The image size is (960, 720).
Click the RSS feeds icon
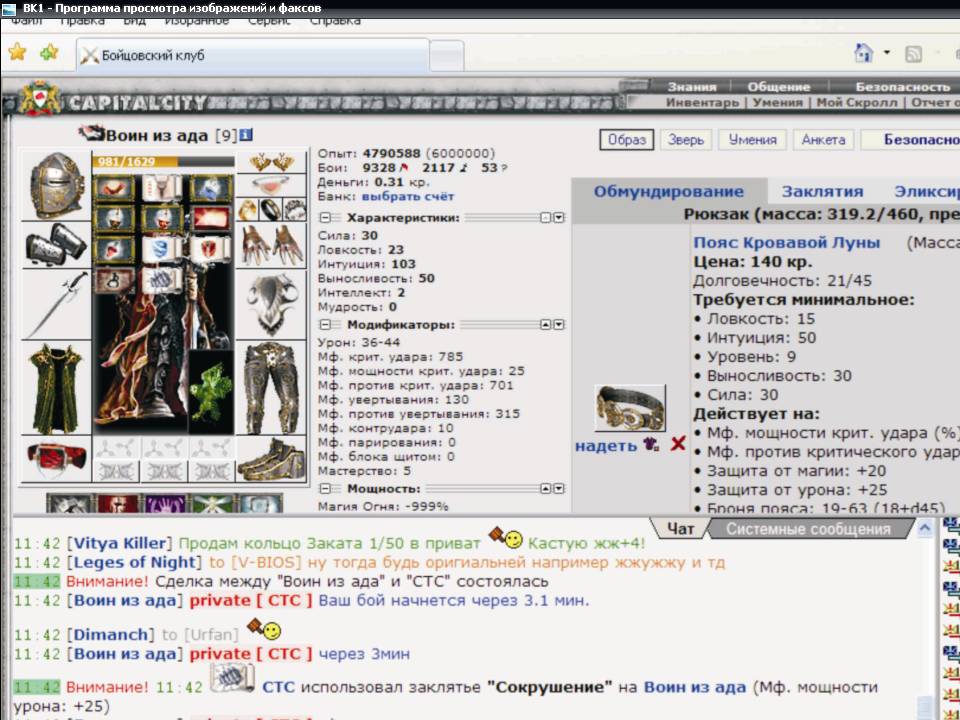click(x=913, y=54)
